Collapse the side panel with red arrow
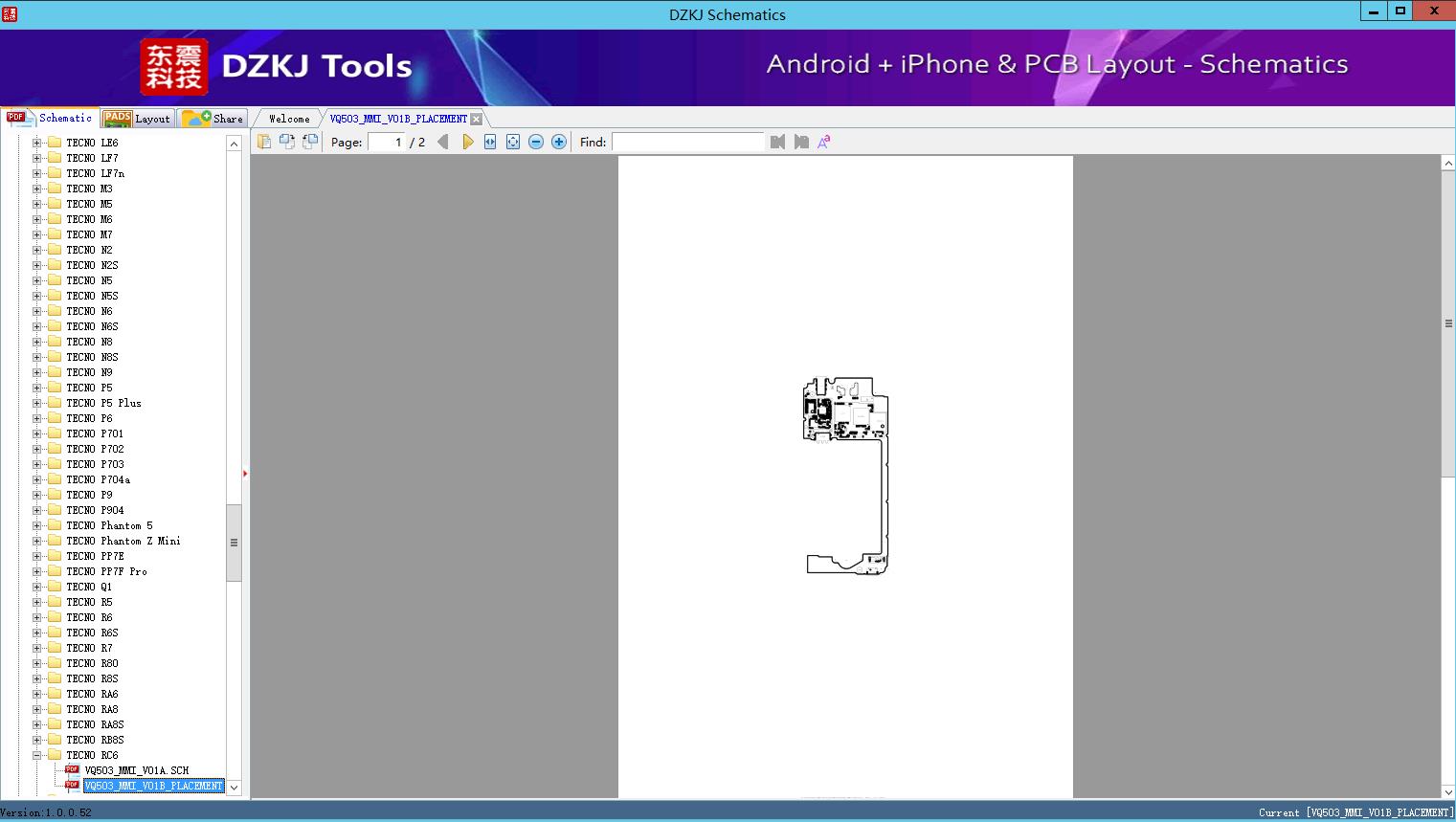Screen dimensions: 1456x822 point(245,474)
